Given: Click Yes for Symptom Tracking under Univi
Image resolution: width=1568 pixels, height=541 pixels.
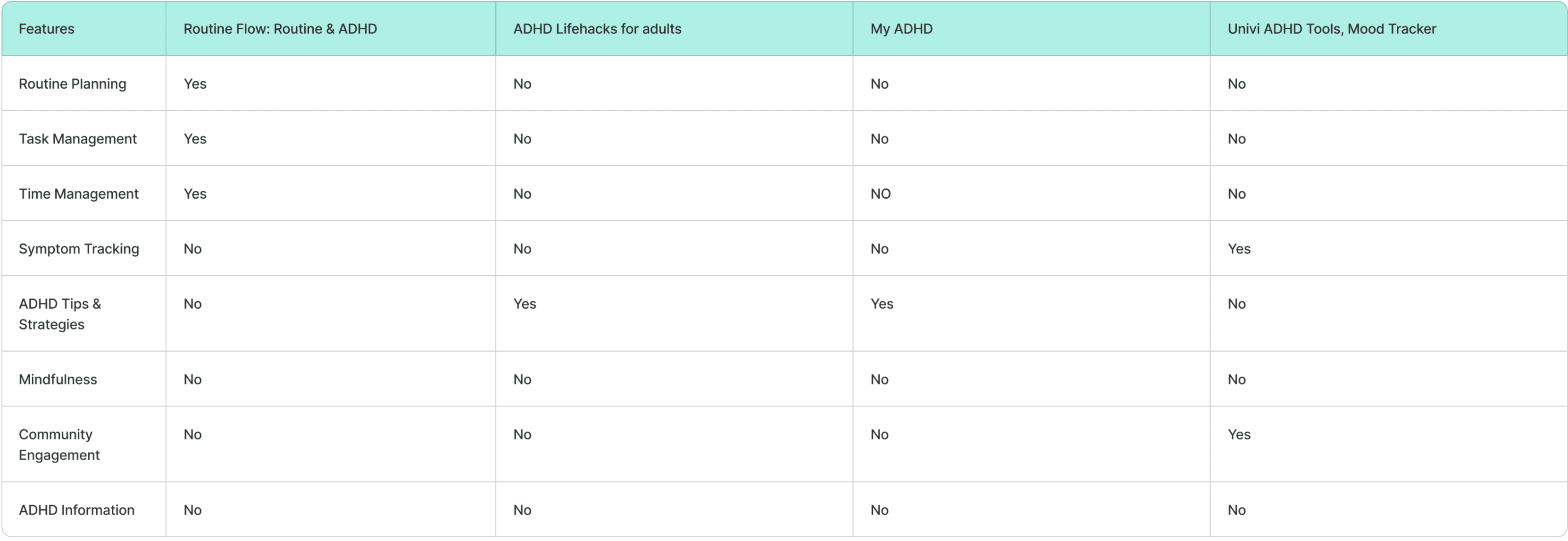Looking at the screenshot, I should click(1239, 249).
